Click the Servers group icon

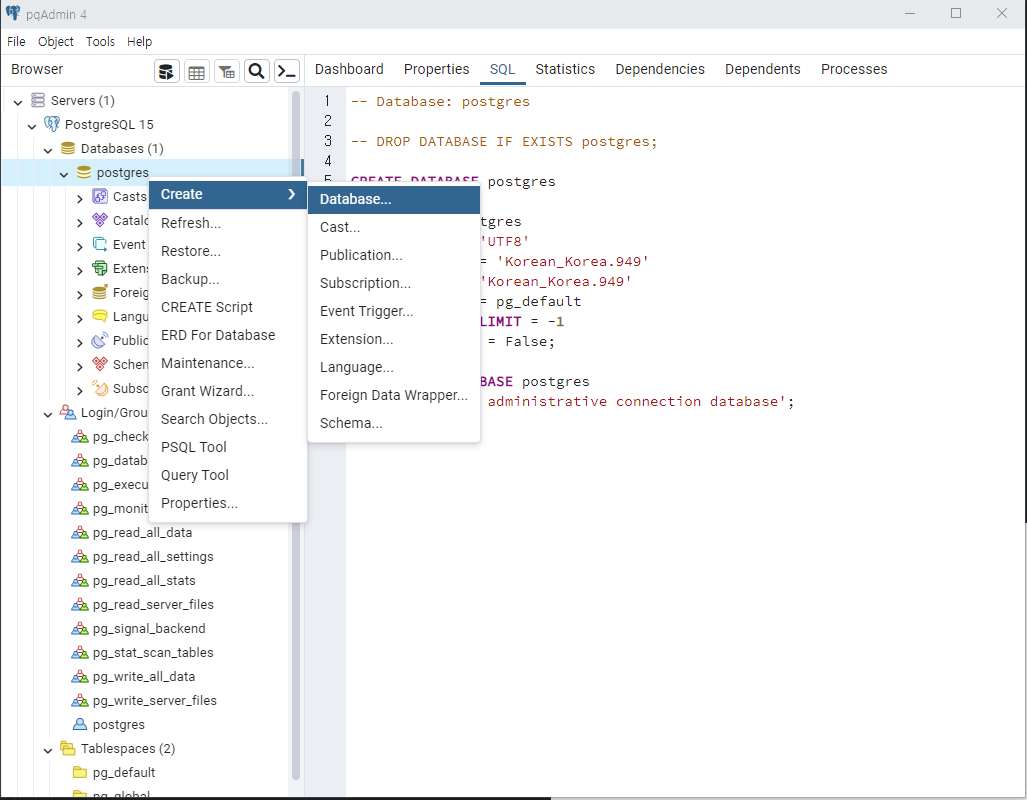[x=39, y=100]
